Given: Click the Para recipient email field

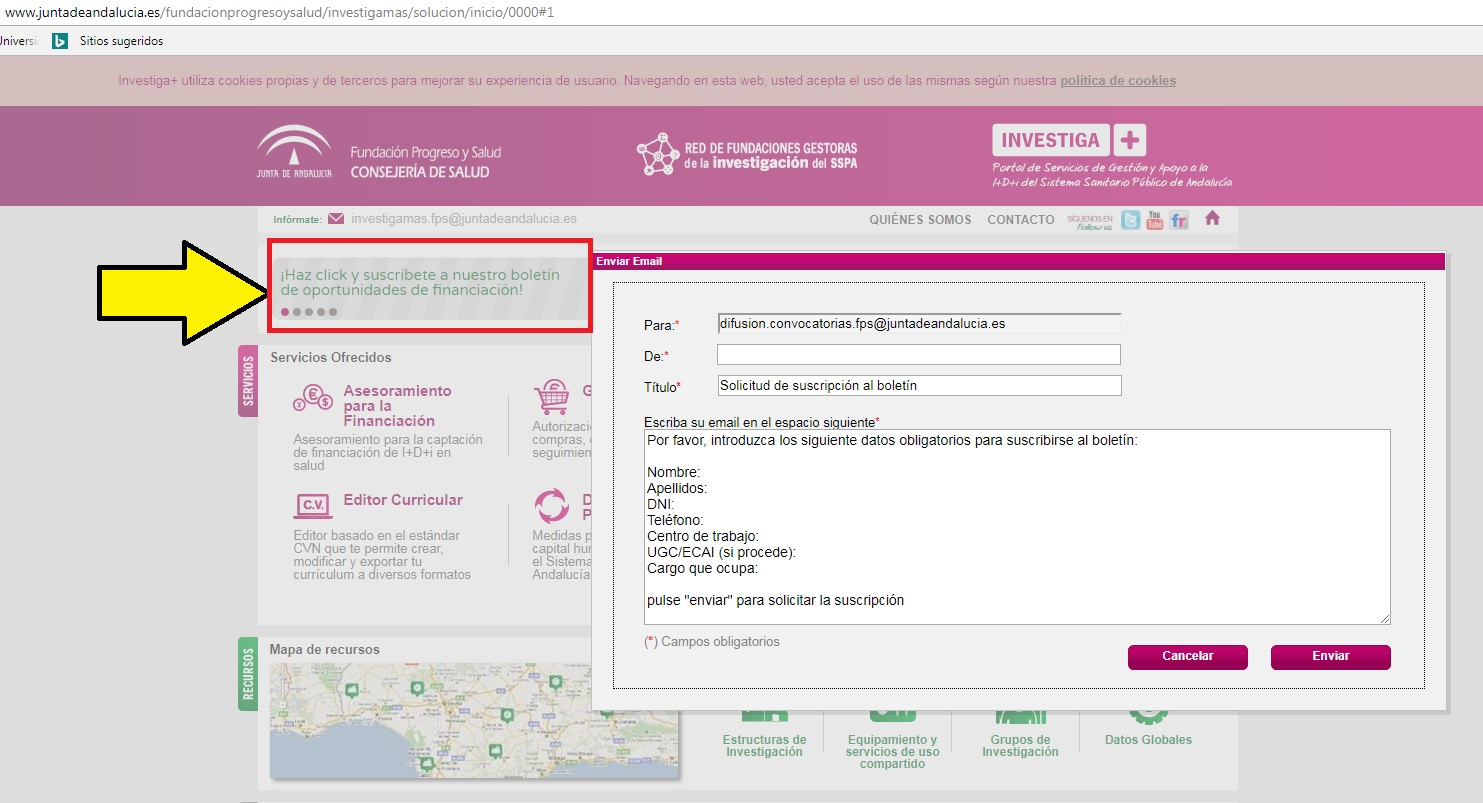Looking at the screenshot, I should [x=919, y=324].
